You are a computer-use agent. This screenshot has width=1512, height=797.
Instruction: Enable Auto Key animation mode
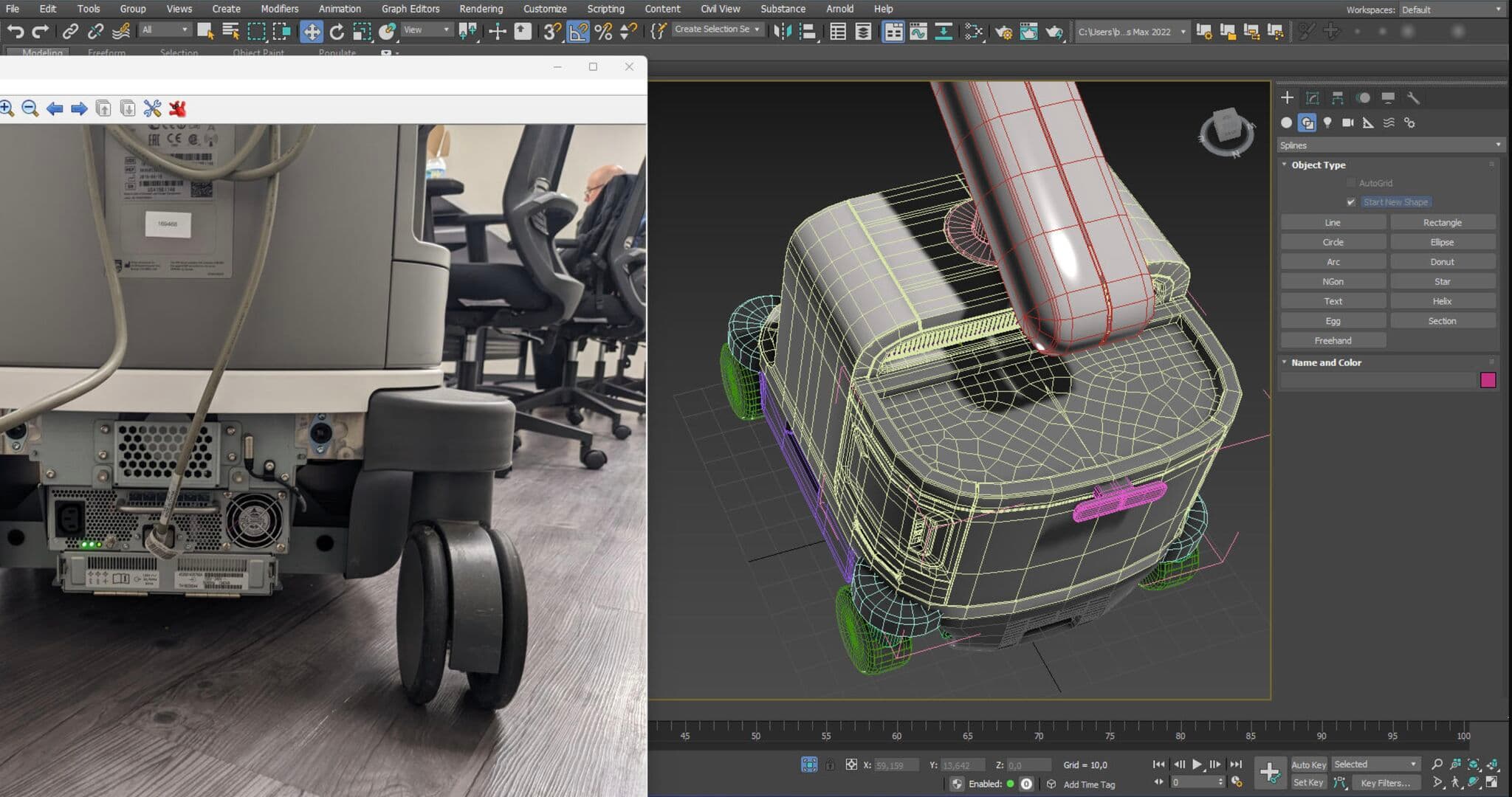coord(1308,765)
